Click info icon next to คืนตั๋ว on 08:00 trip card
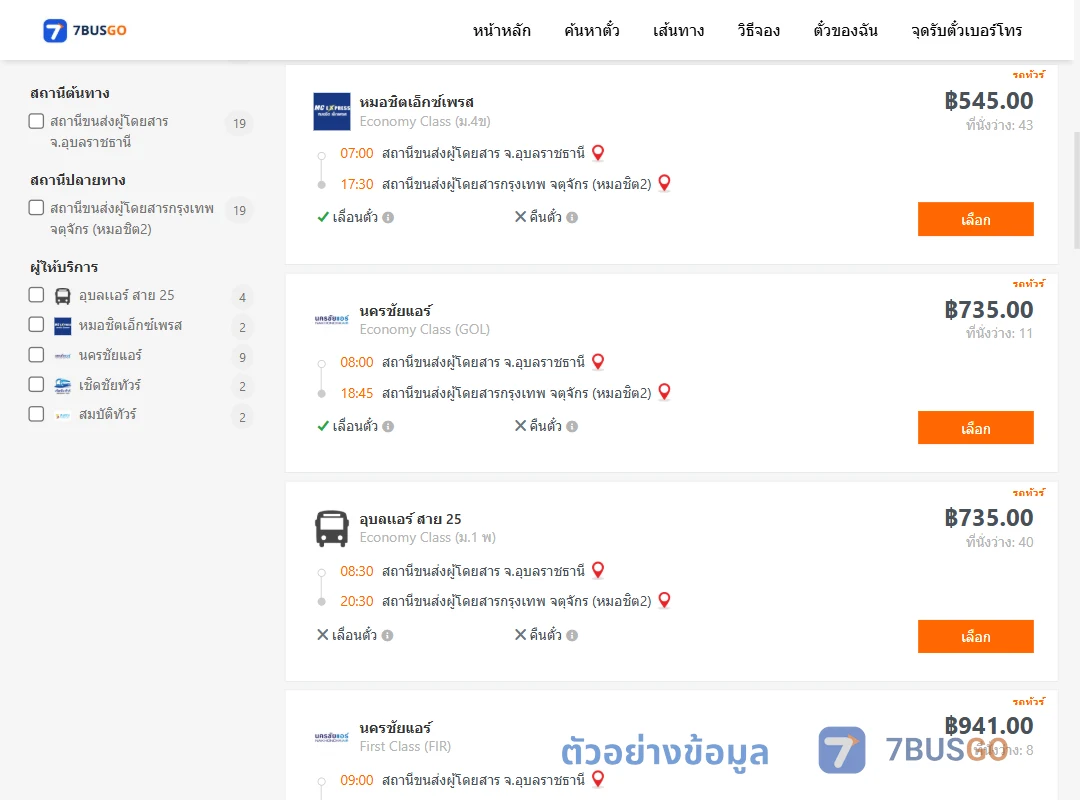Image resolution: width=1080 pixels, height=800 pixels. tap(572, 427)
